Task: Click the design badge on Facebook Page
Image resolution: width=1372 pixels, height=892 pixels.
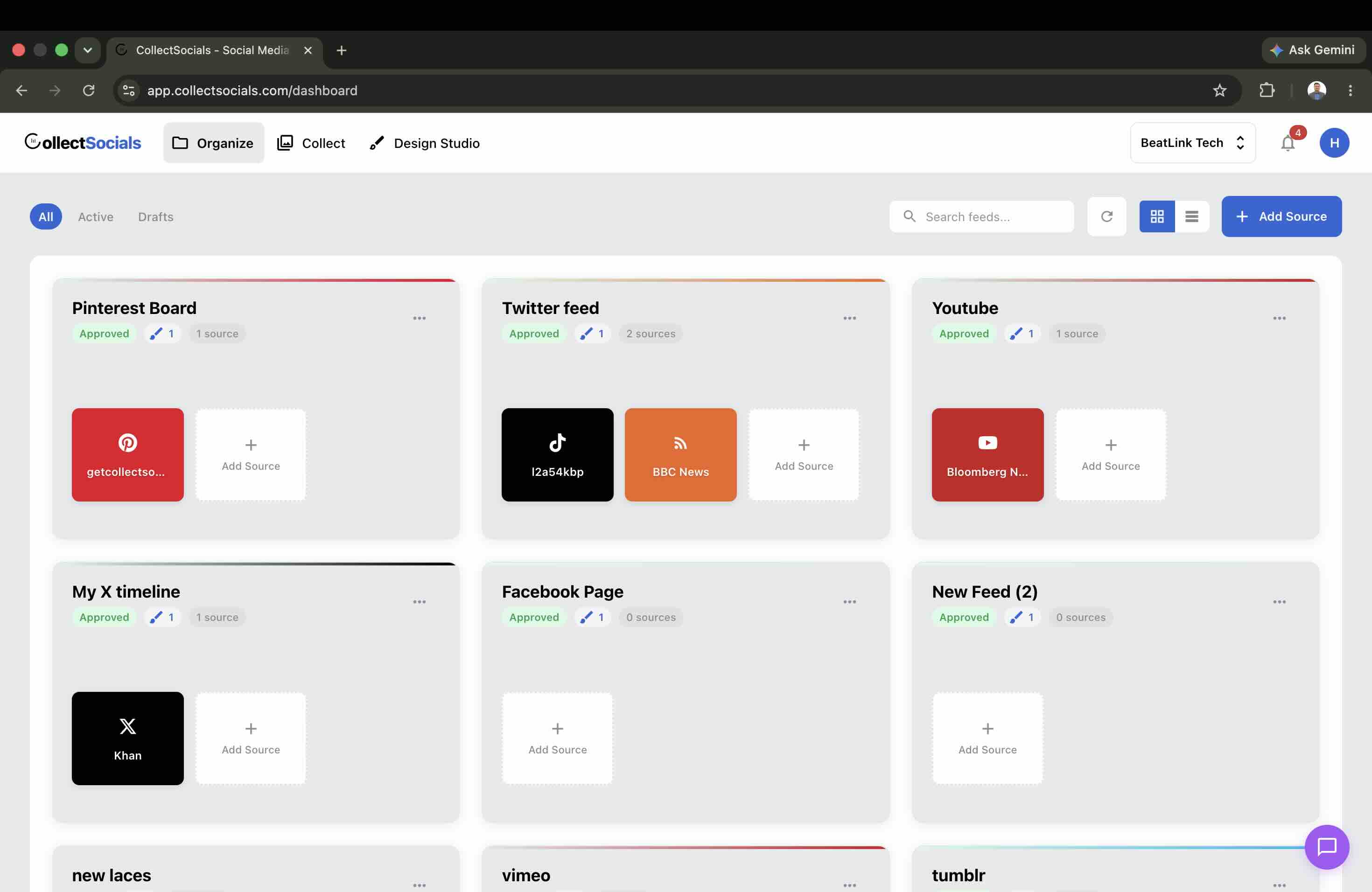Action: [593, 617]
